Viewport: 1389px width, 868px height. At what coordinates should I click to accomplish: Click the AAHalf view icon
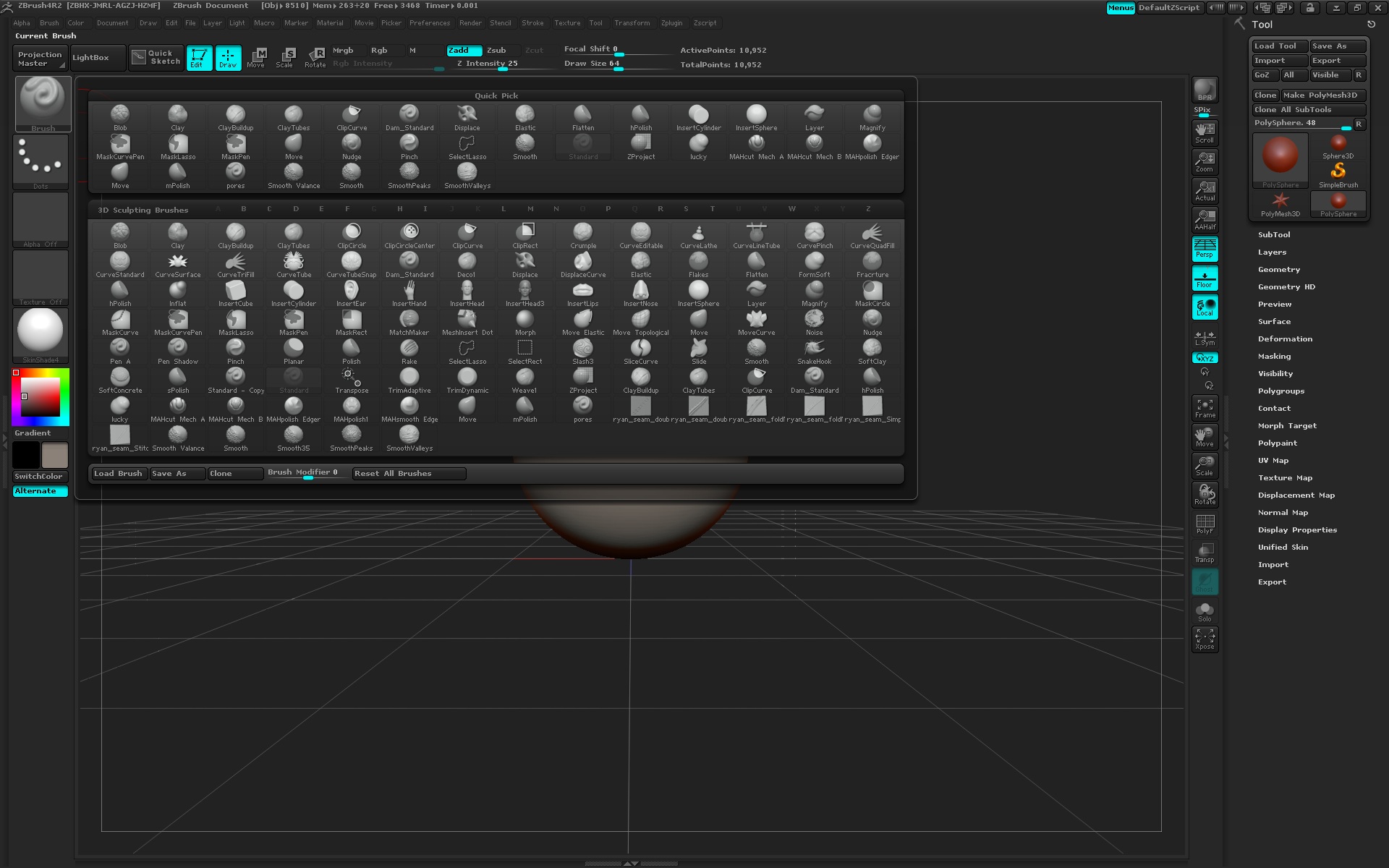coord(1205,220)
